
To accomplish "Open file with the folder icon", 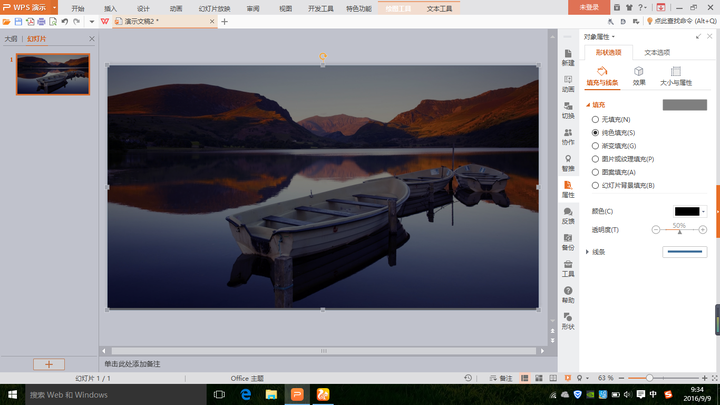I will tap(6, 22).
